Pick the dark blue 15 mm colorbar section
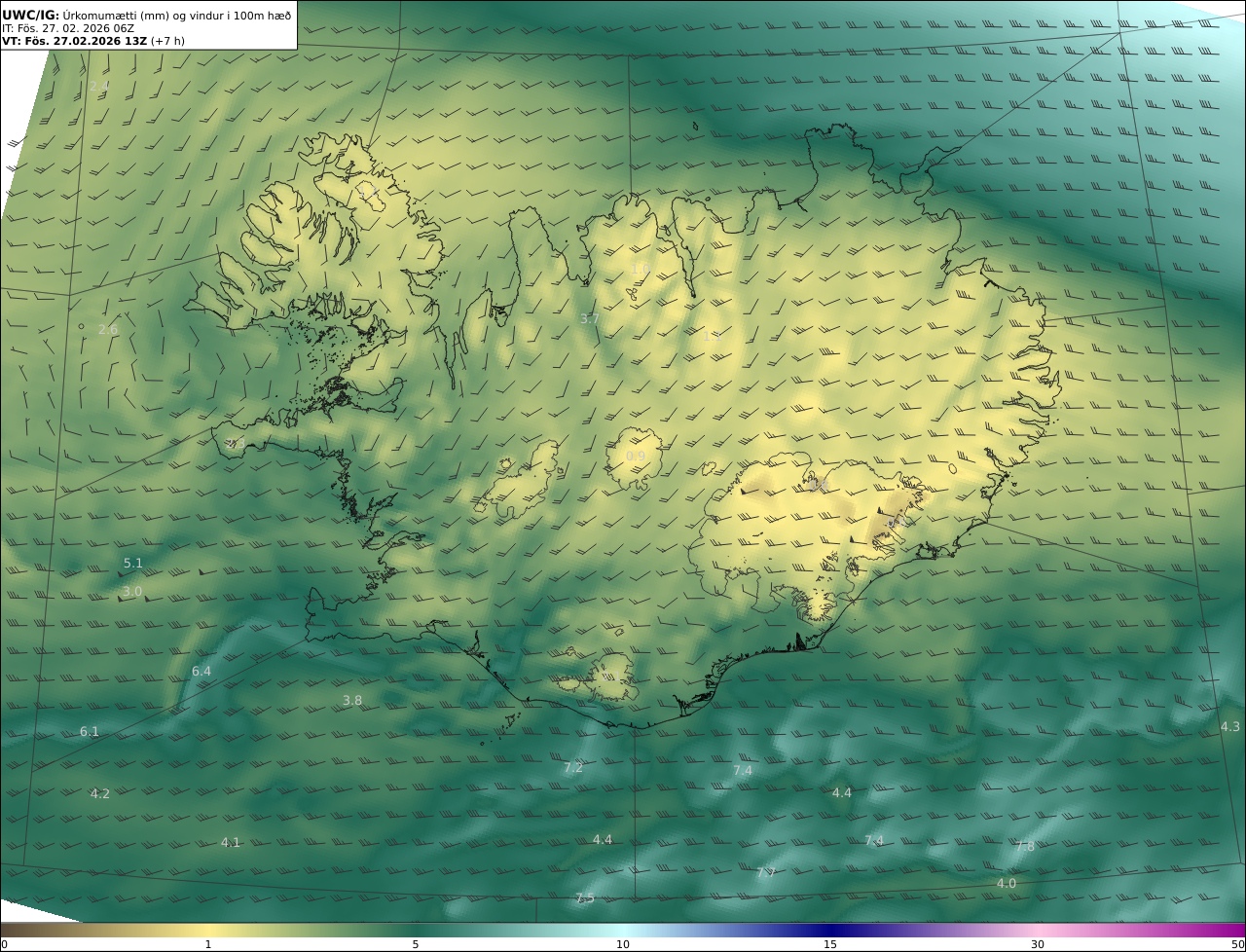Viewport: 1246px width, 952px height. [830, 930]
